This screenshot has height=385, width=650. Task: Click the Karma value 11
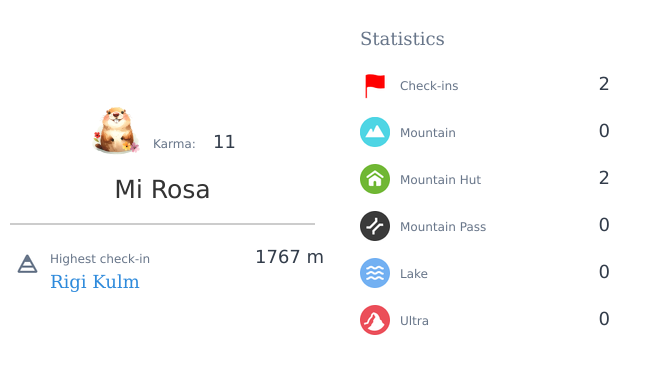pos(224,142)
